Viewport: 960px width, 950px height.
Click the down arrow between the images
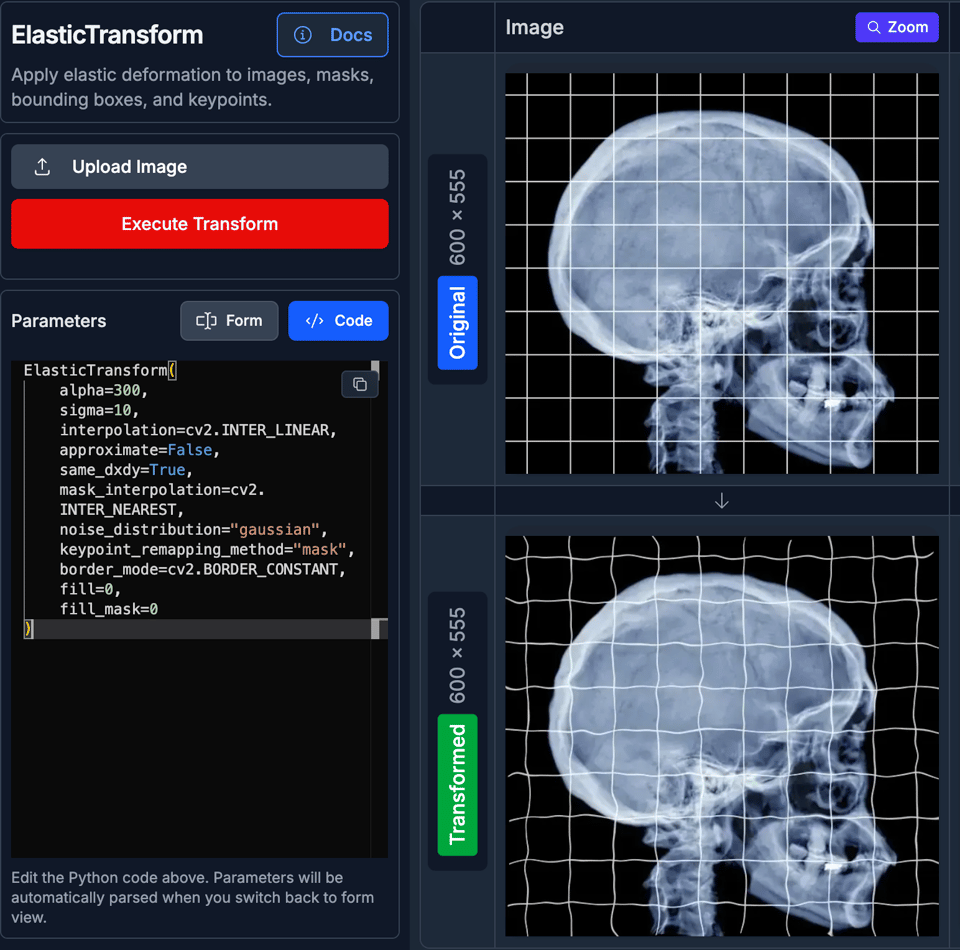[722, 501]
